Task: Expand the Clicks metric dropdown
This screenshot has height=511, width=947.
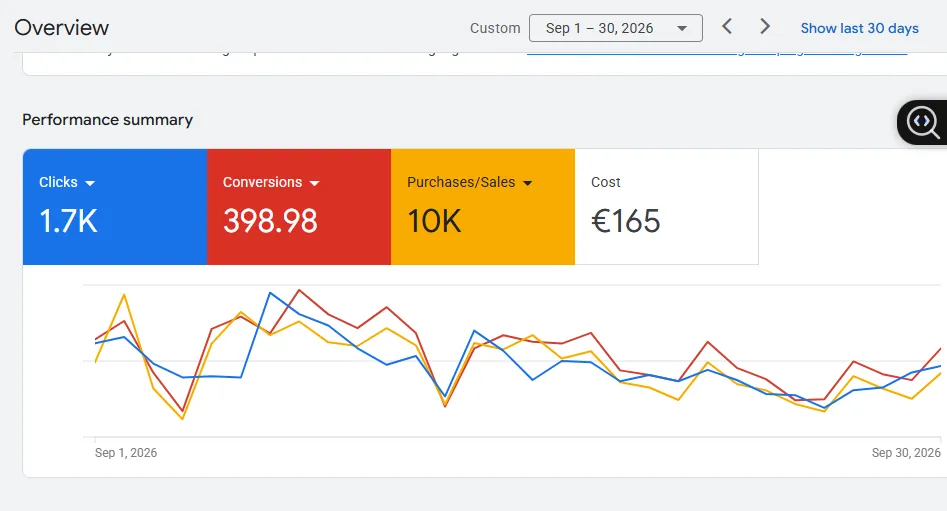Action: [x=90, y=183]
